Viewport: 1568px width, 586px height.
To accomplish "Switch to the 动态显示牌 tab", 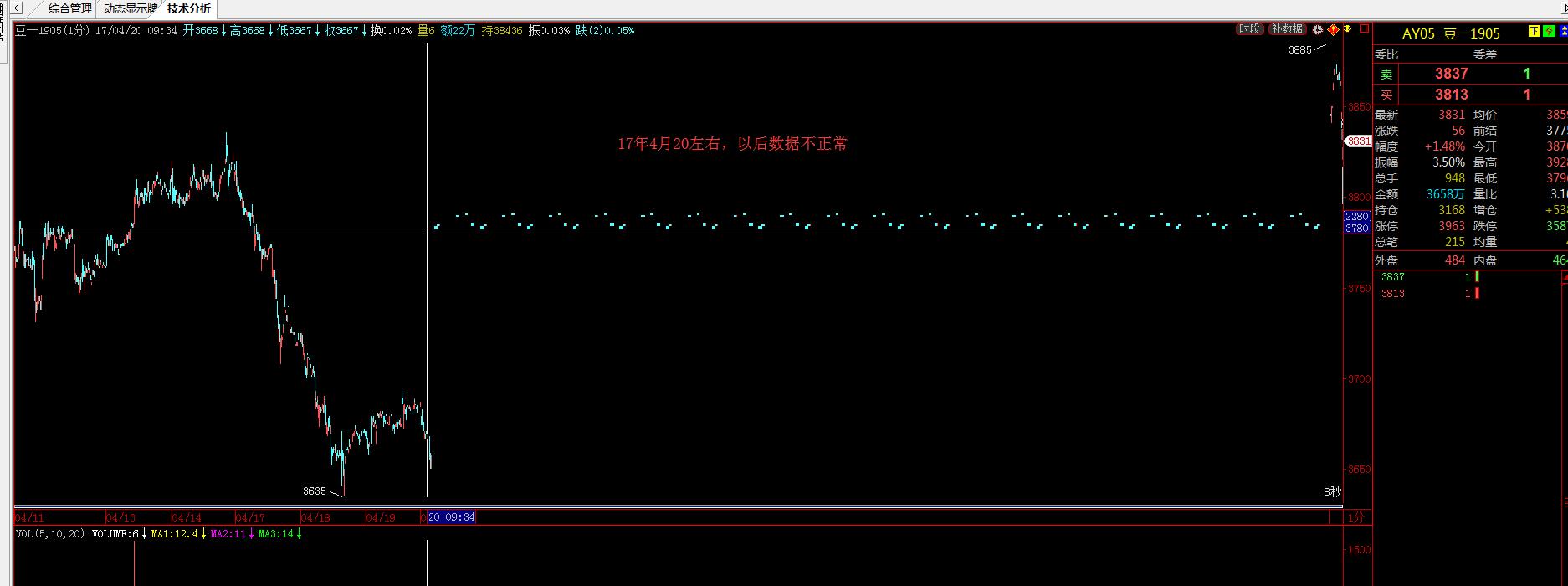I will click(x=131, y=8).
